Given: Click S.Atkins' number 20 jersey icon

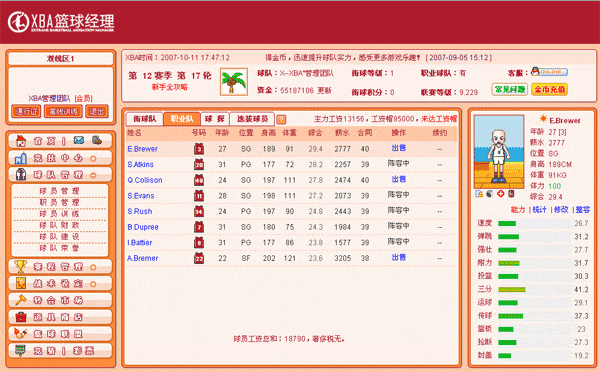Looking at the screenshot, I should coord(199,164).
